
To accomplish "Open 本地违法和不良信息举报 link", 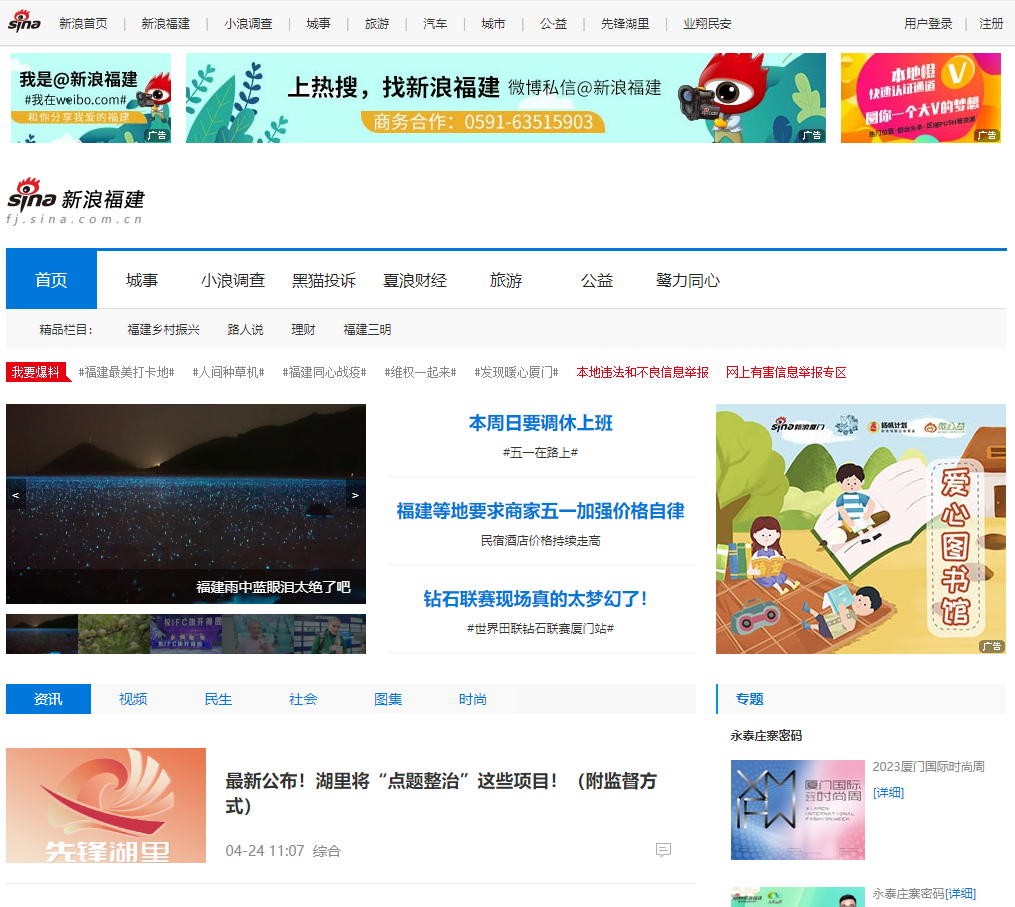I will (642, 372).
